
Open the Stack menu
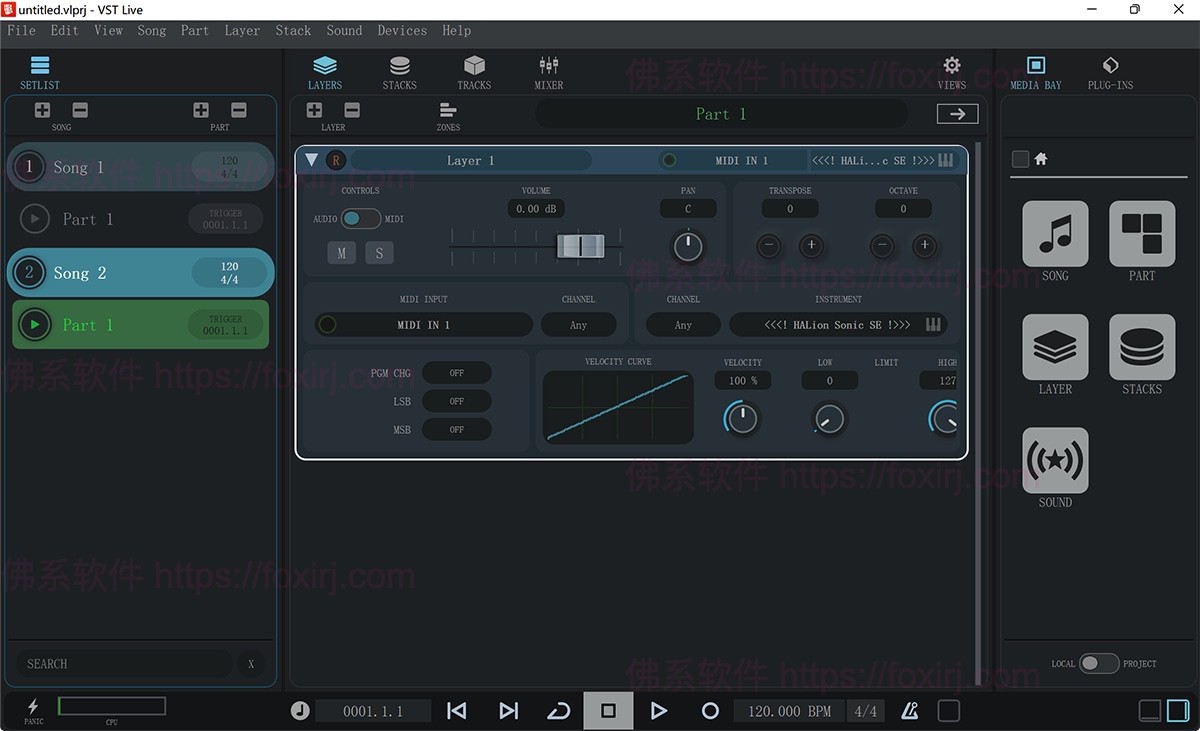click(x=293, y=30)
